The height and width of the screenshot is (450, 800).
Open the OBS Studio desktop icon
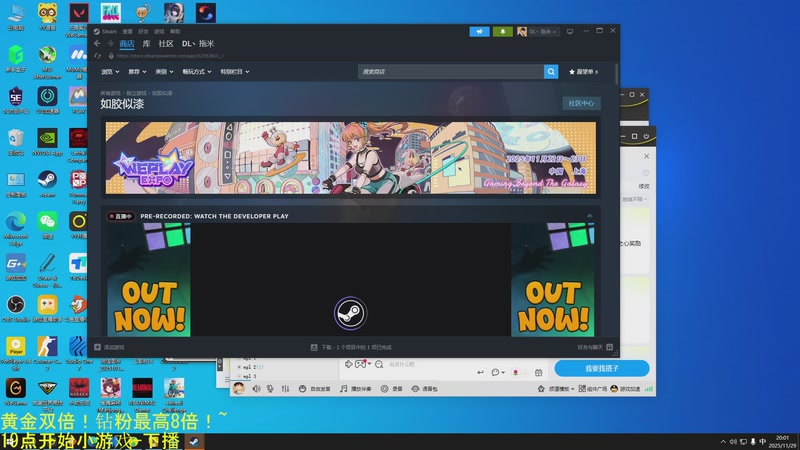(16, 309)
